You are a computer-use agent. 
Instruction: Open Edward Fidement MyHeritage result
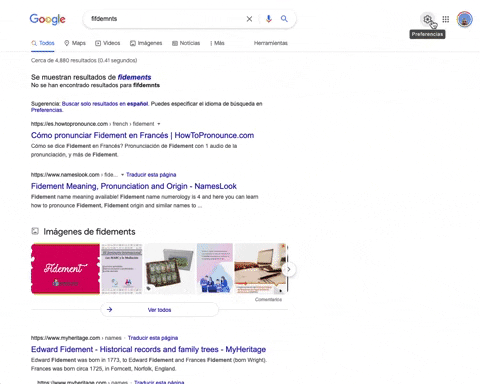click(148, 349)
